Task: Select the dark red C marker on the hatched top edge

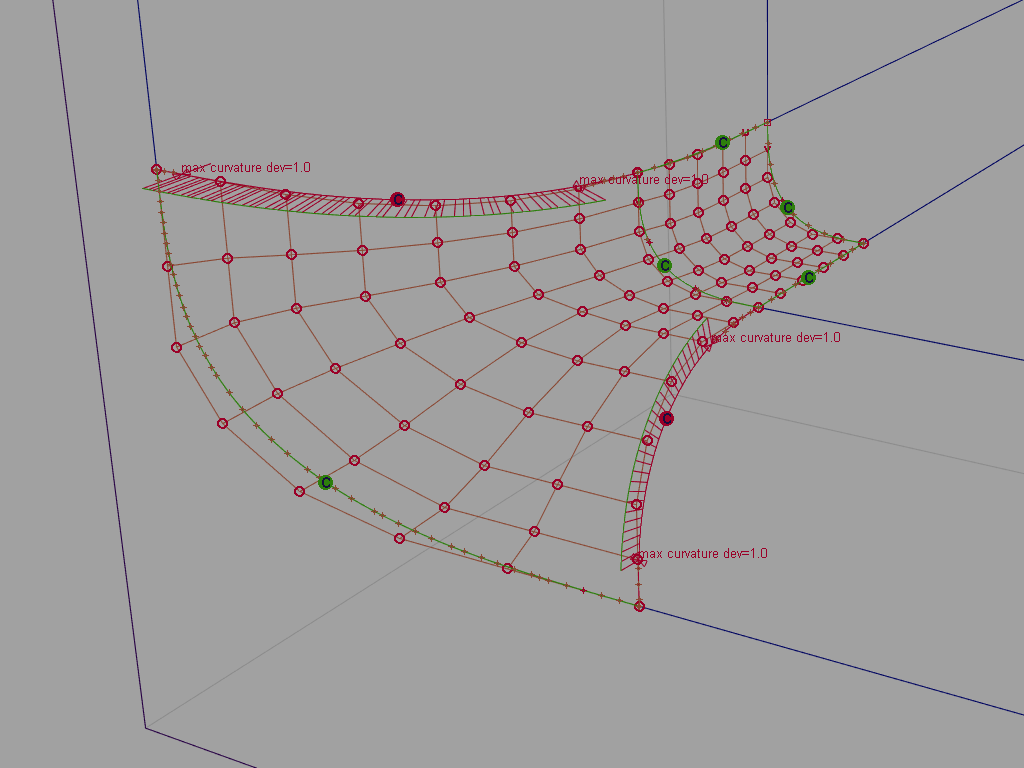Action: 399,199
